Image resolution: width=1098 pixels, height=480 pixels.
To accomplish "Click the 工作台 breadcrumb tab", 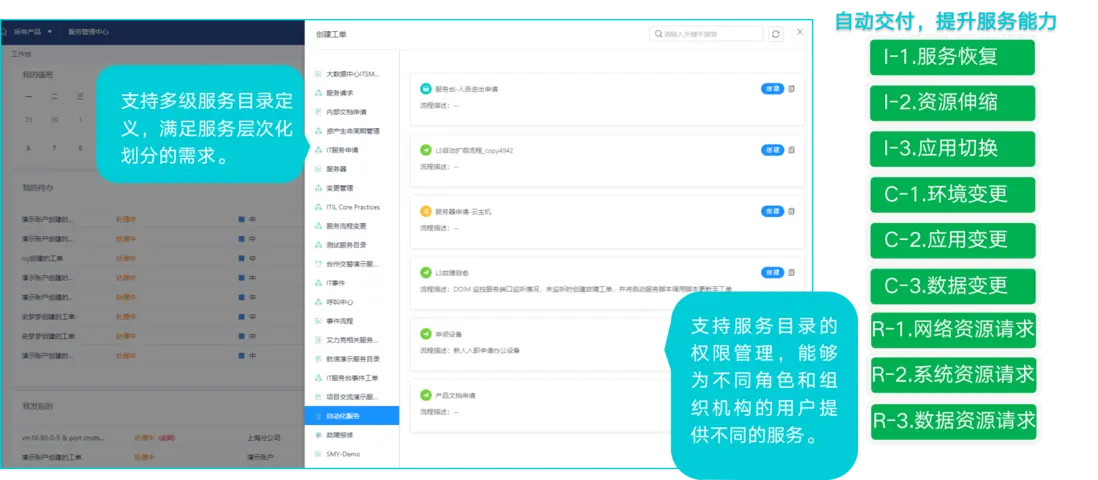I will pyautogui.click(x=20, y=53).
